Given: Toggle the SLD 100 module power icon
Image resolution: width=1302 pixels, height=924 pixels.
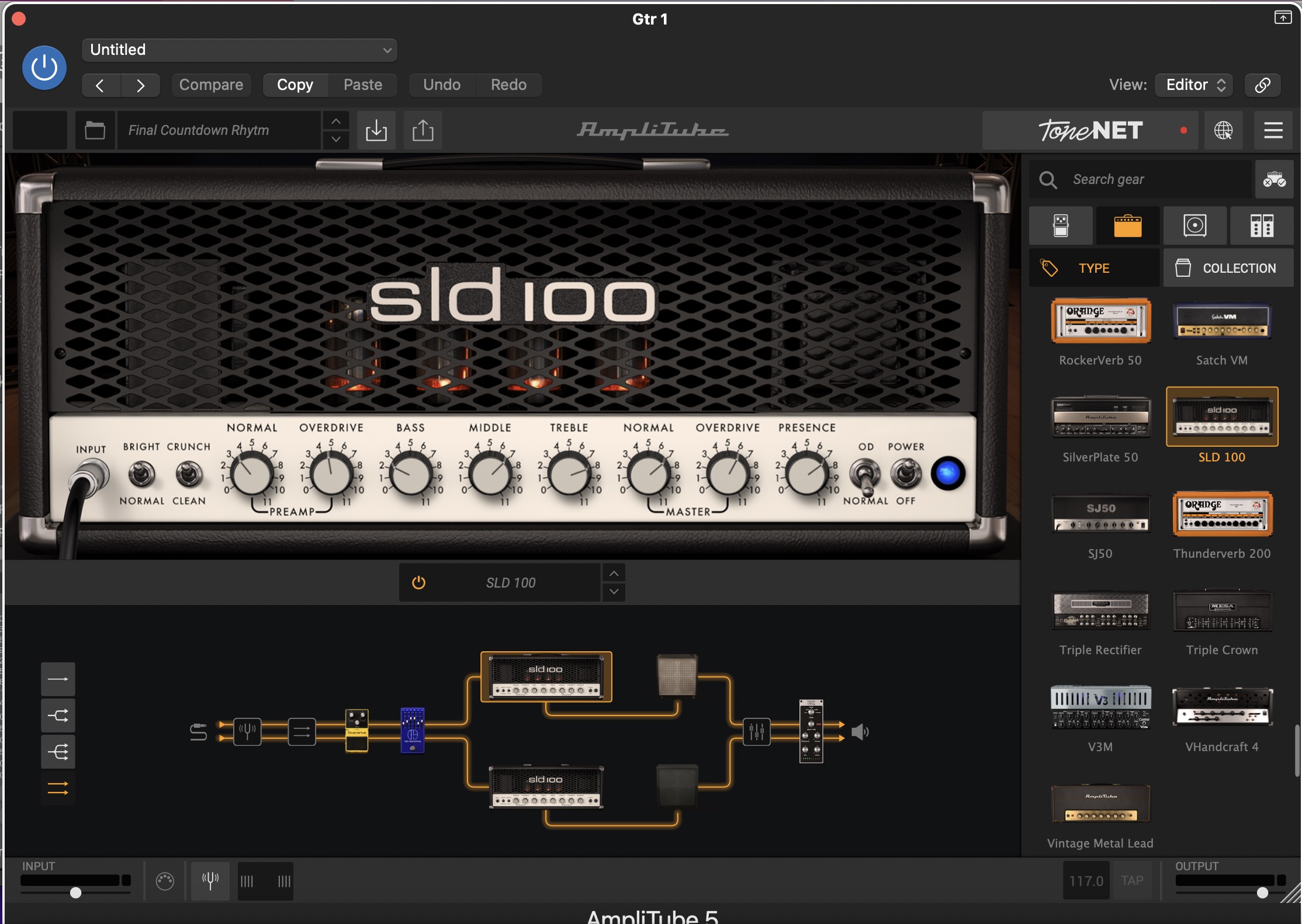Looking at the screenshot, I should [x=419, y=582].
